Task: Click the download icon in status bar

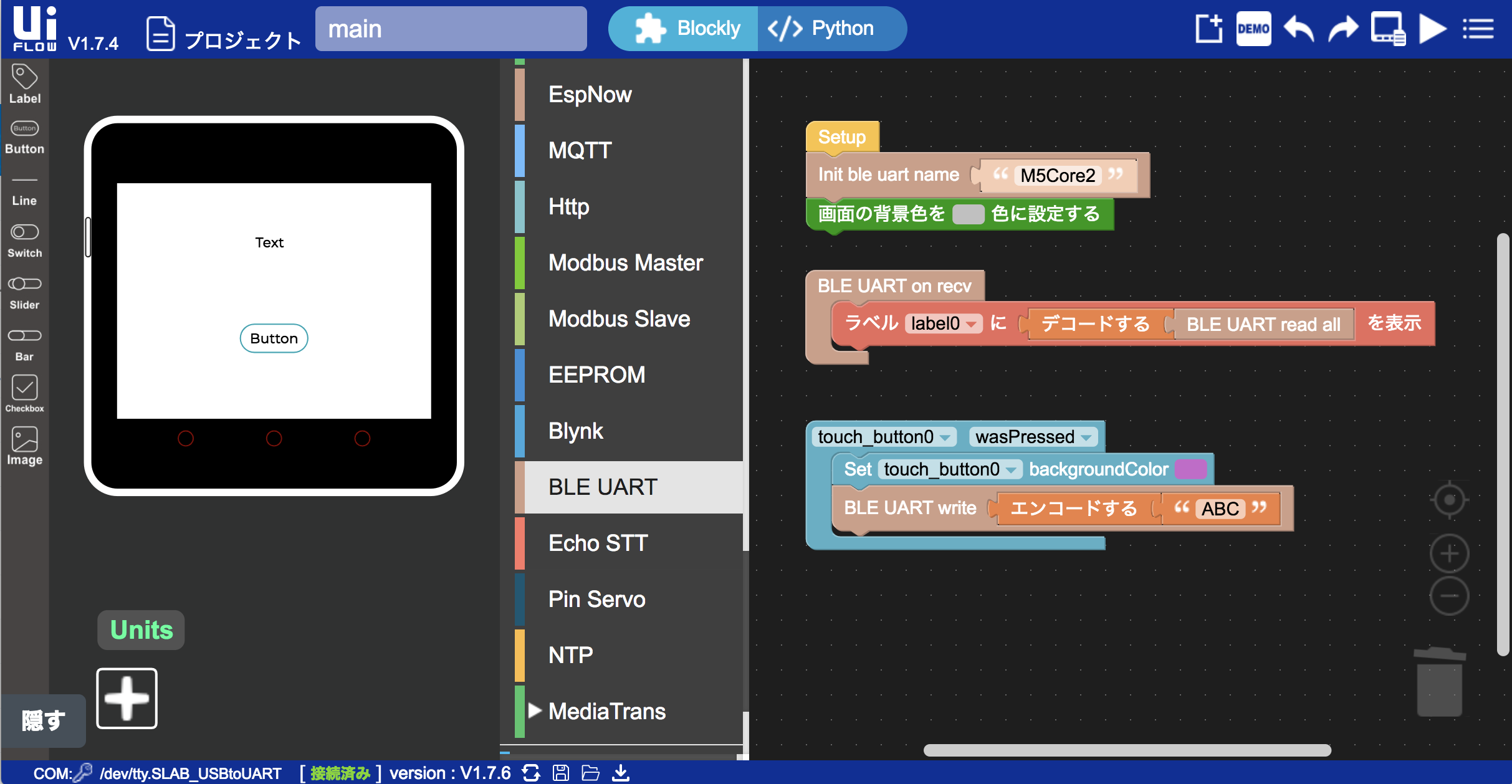Action: [x=621, y=773]
